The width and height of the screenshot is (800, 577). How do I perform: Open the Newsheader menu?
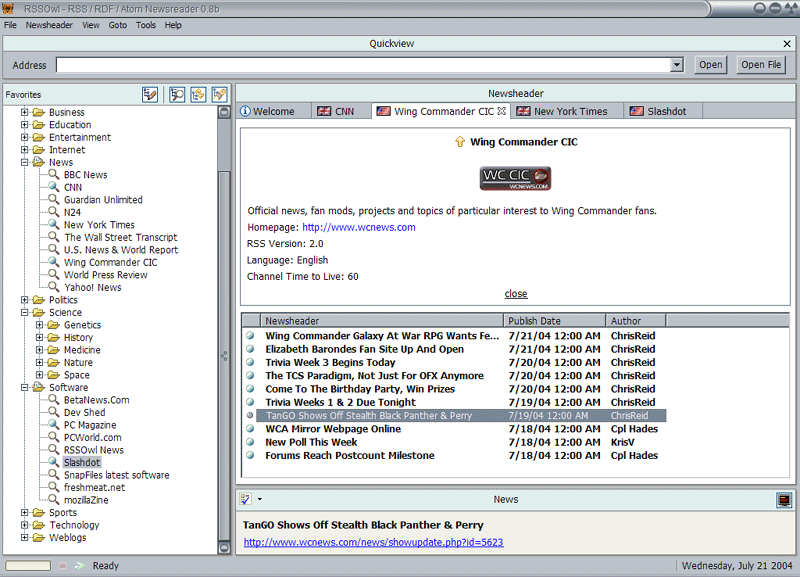tap(49, 25)
